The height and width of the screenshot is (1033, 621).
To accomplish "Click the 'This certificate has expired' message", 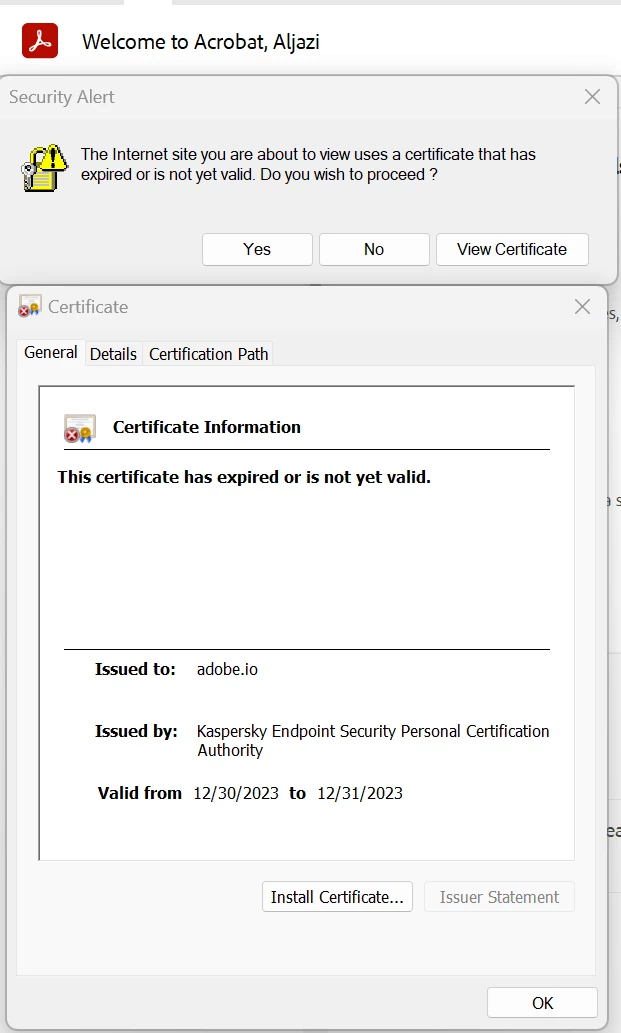I will tap(244, 477).
